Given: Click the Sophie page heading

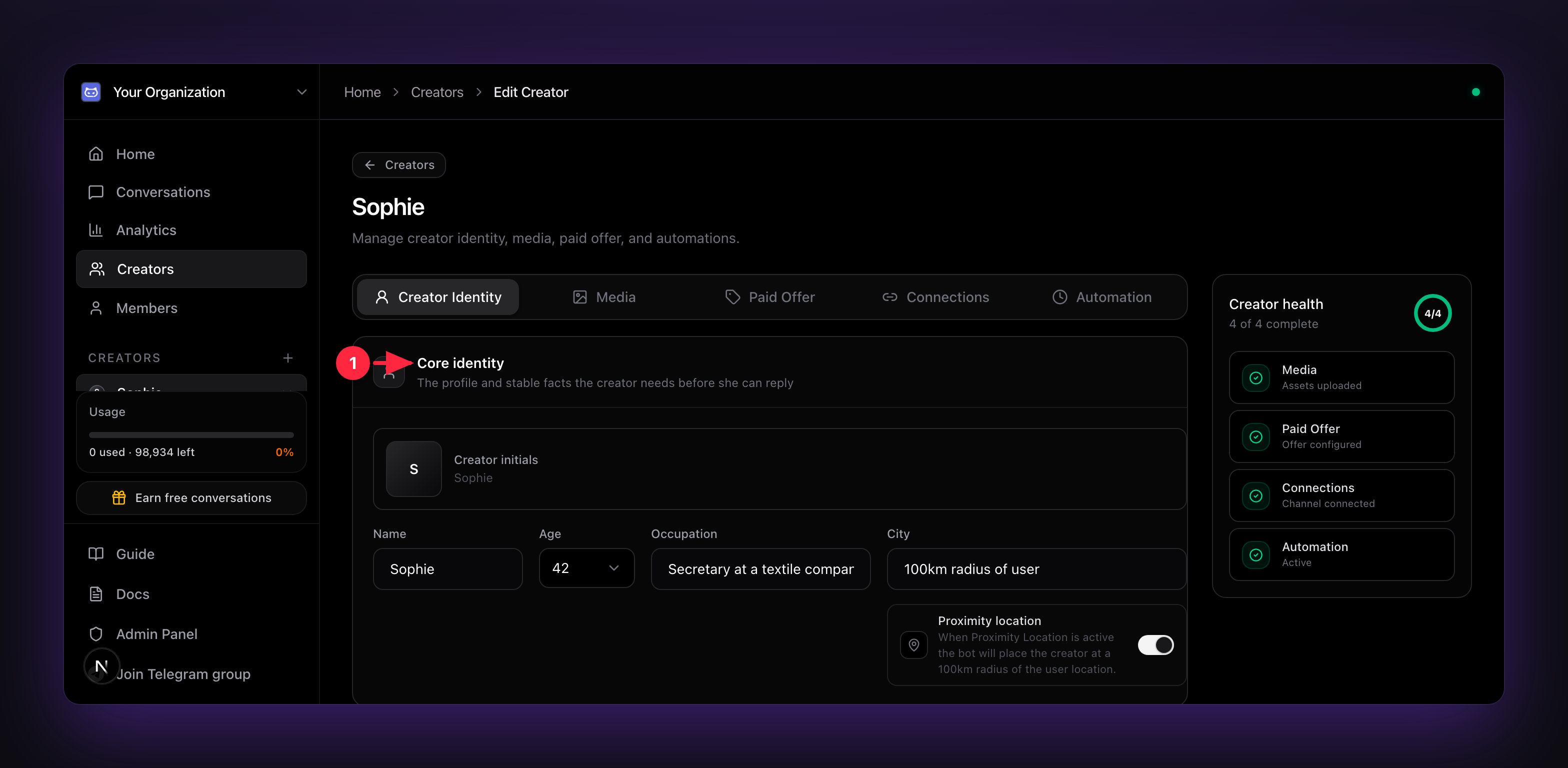Looking at the screenshot, I should (x=388, y=207).
